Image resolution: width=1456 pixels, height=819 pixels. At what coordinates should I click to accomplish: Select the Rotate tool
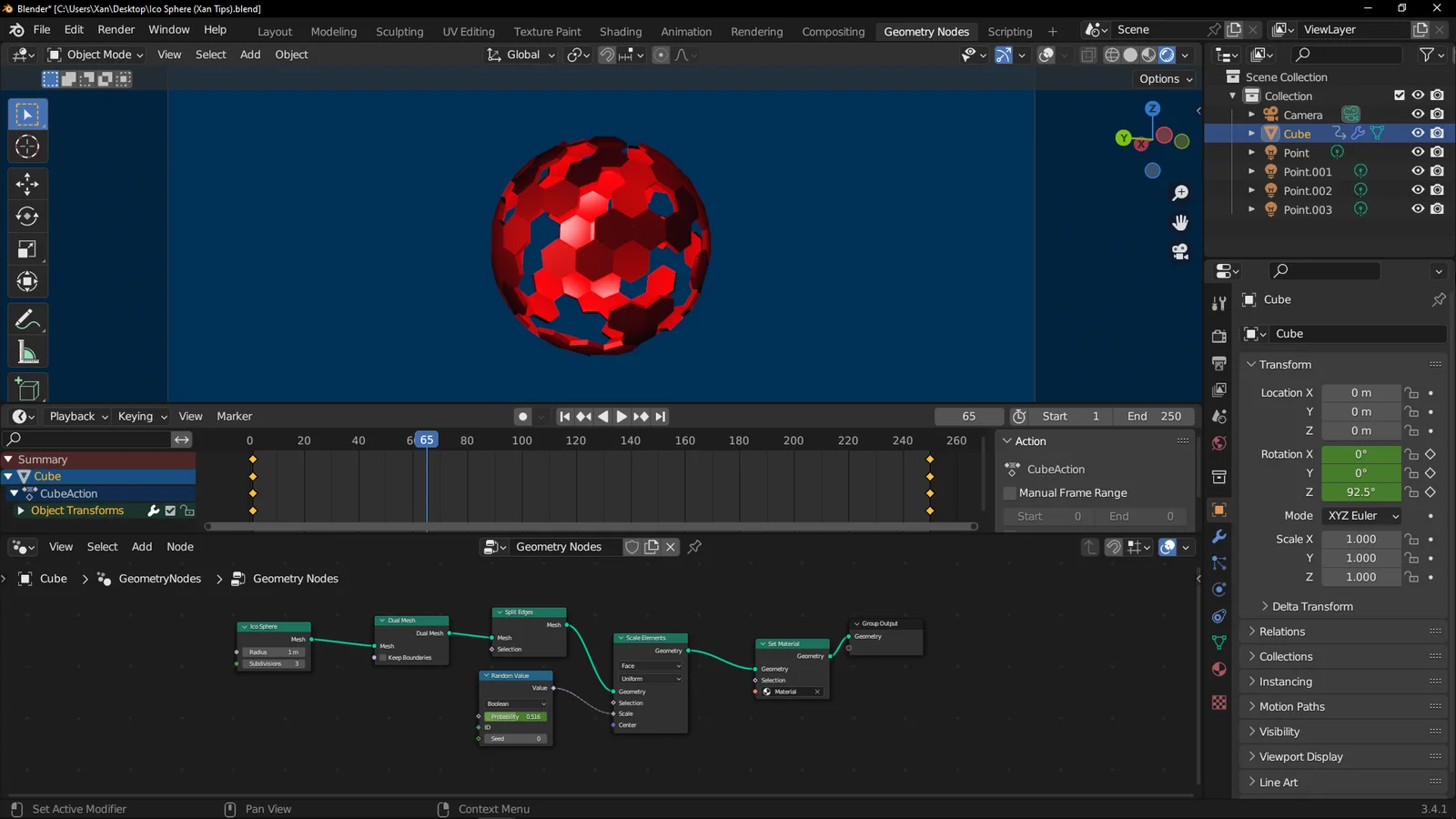[27, 217]
